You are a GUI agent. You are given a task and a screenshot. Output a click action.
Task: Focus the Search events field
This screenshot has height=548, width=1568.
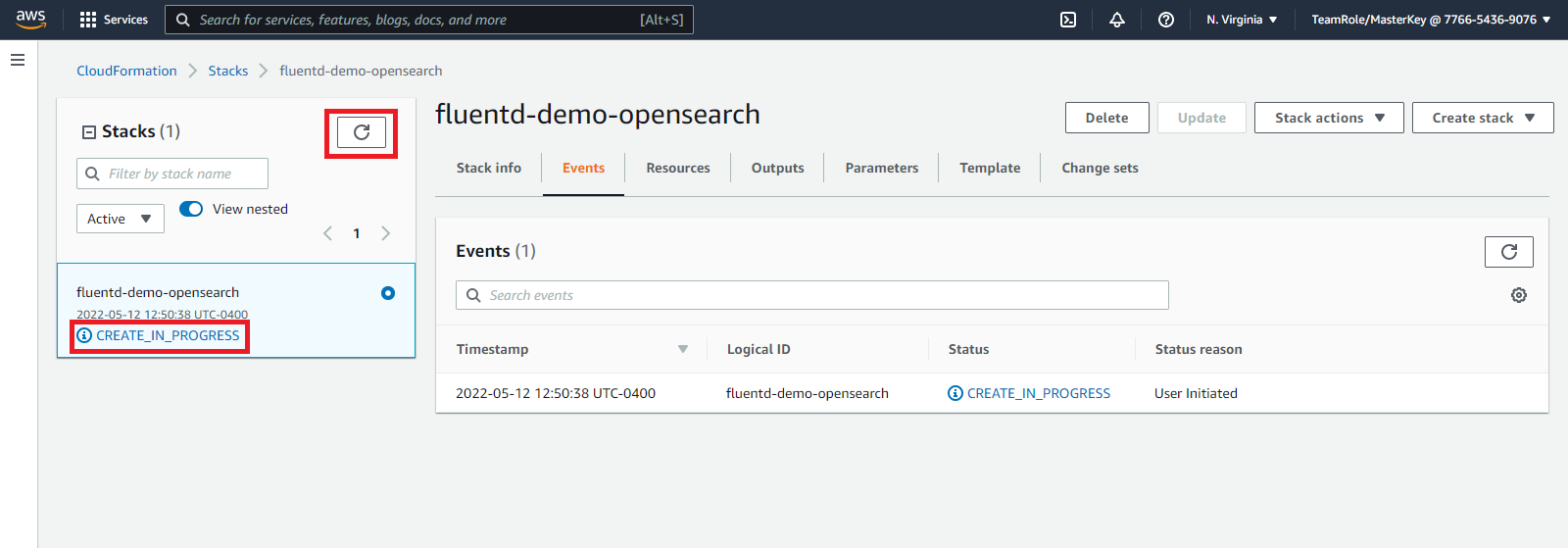(812, 295)
